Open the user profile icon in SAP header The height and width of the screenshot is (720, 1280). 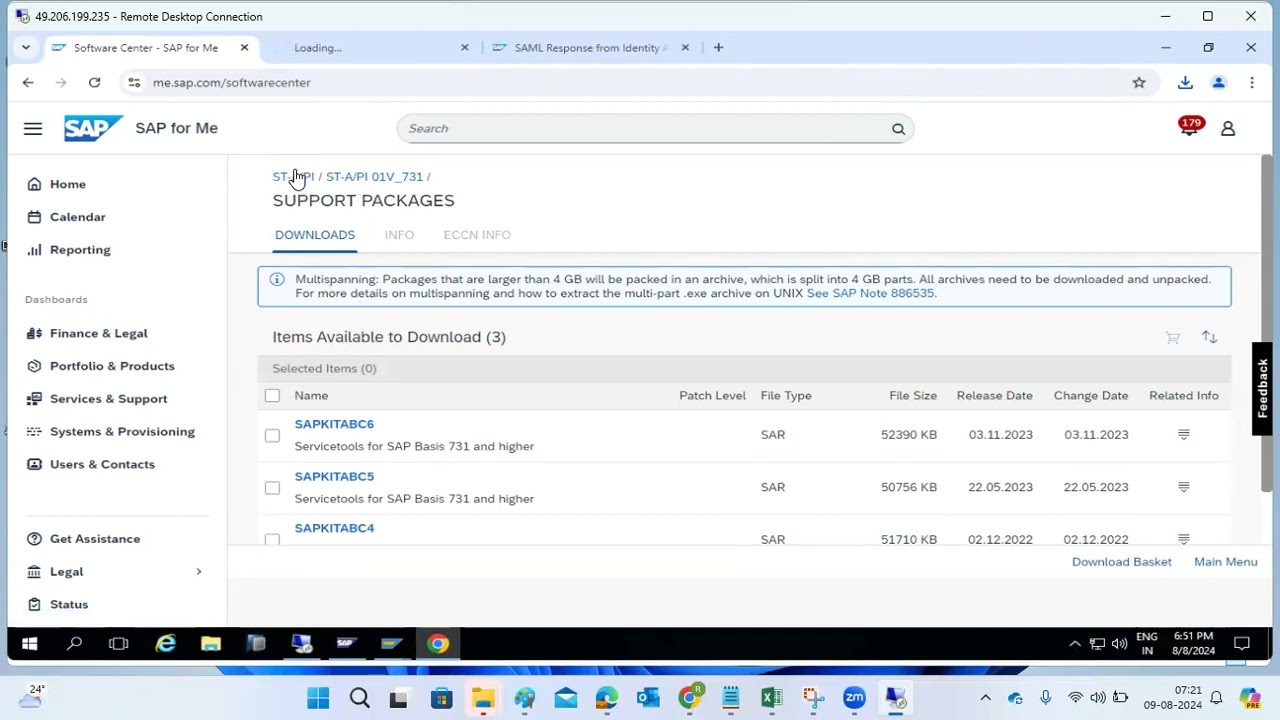pos(1228,128)
